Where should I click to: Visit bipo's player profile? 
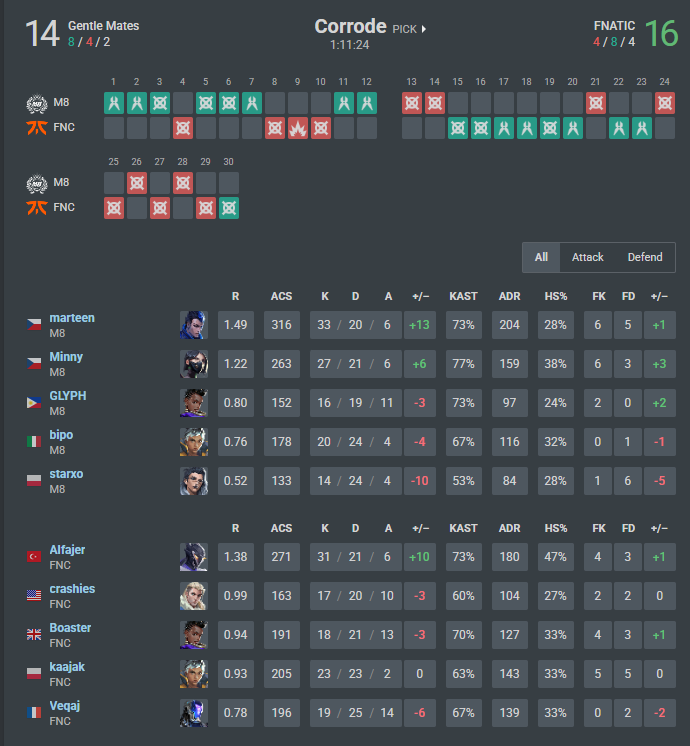pyautogui.click(x=61, y=435)
